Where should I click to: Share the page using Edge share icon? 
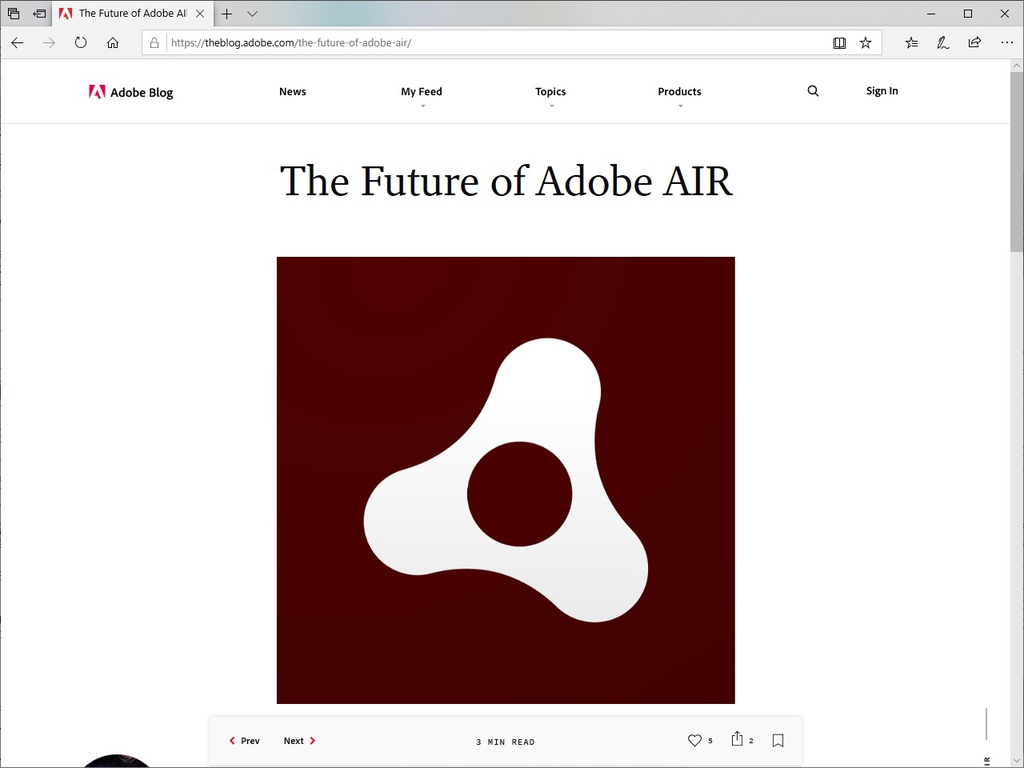pos(973,43)
